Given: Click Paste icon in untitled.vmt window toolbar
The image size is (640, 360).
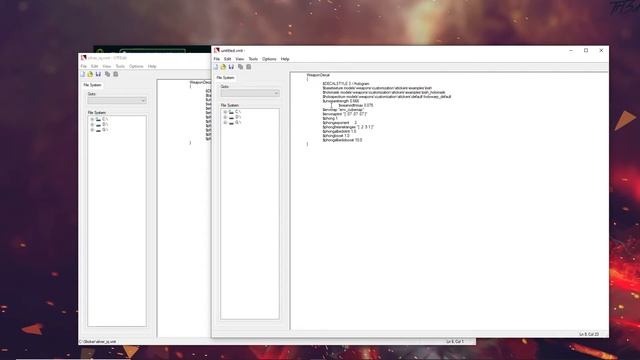Looking at the screenshot, I should tap(248, 67).
